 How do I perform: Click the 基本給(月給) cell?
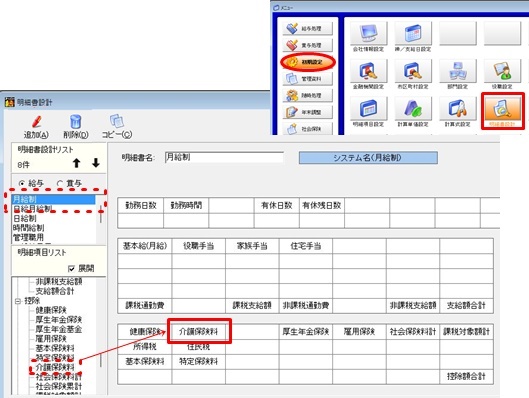pyautogui.click(x=145, y=246)
